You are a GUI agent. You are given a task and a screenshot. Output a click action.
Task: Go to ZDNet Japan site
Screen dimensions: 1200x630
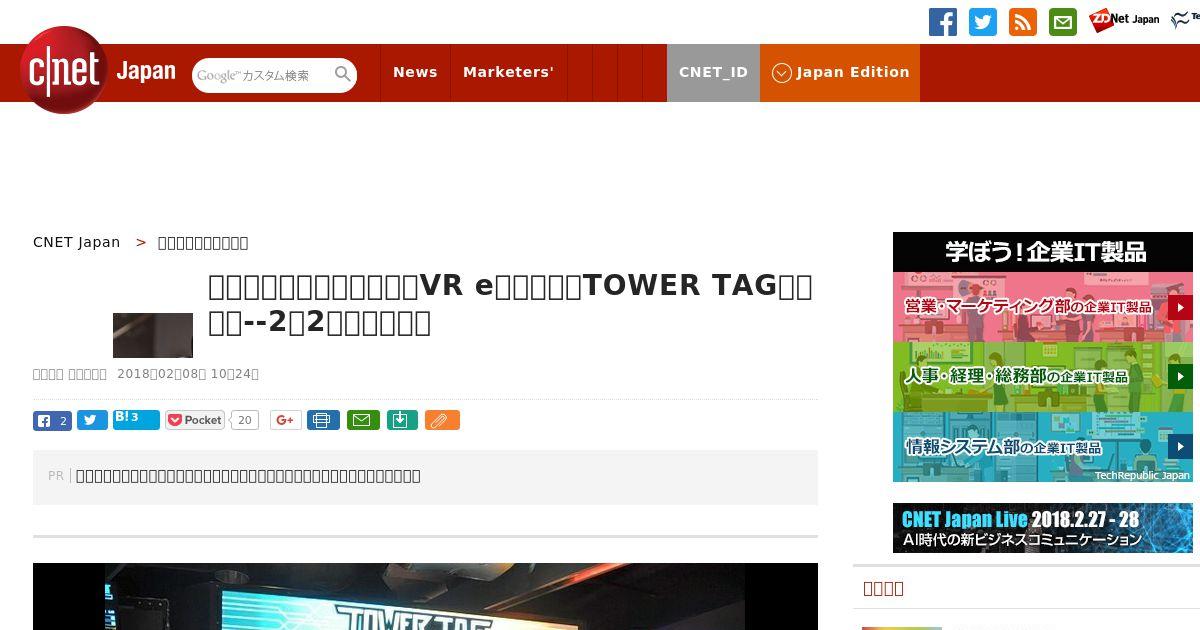coord(1125,19)
